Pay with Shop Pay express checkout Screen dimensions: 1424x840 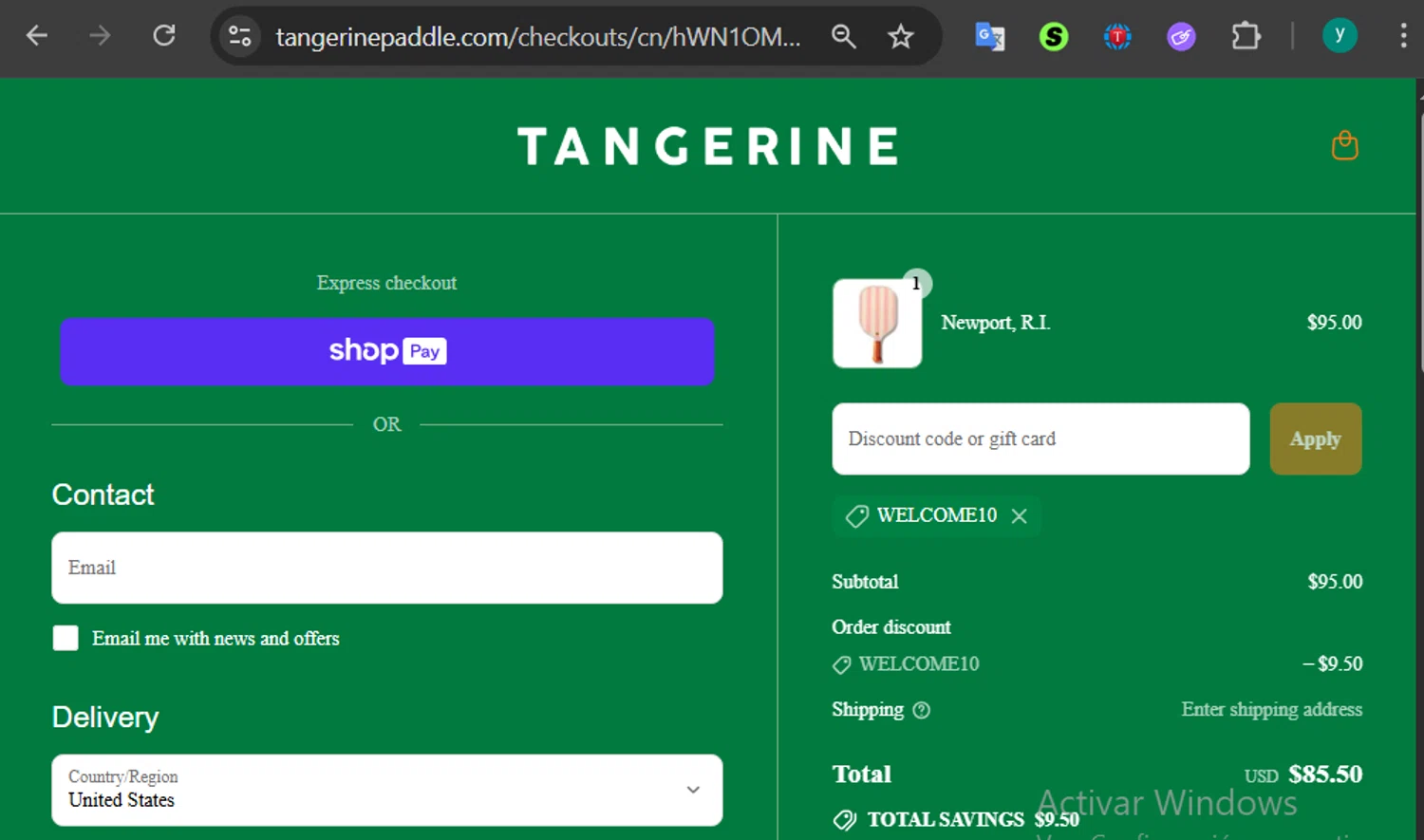tap(387, 351)
